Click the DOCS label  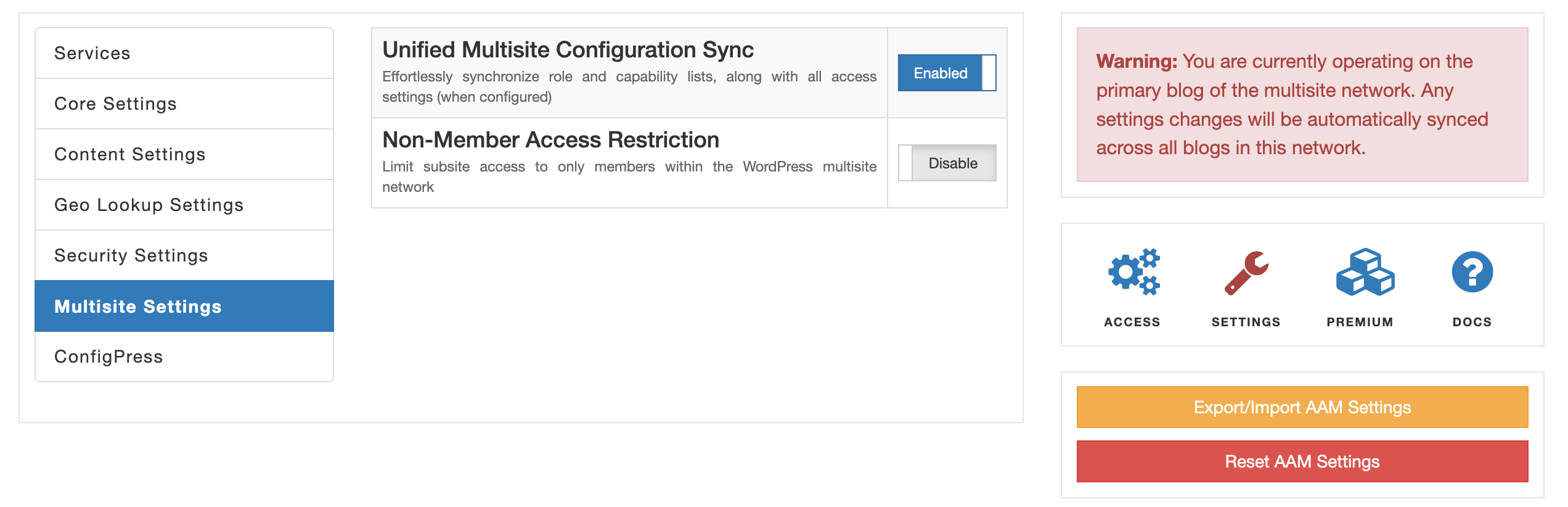(1472, 322)
